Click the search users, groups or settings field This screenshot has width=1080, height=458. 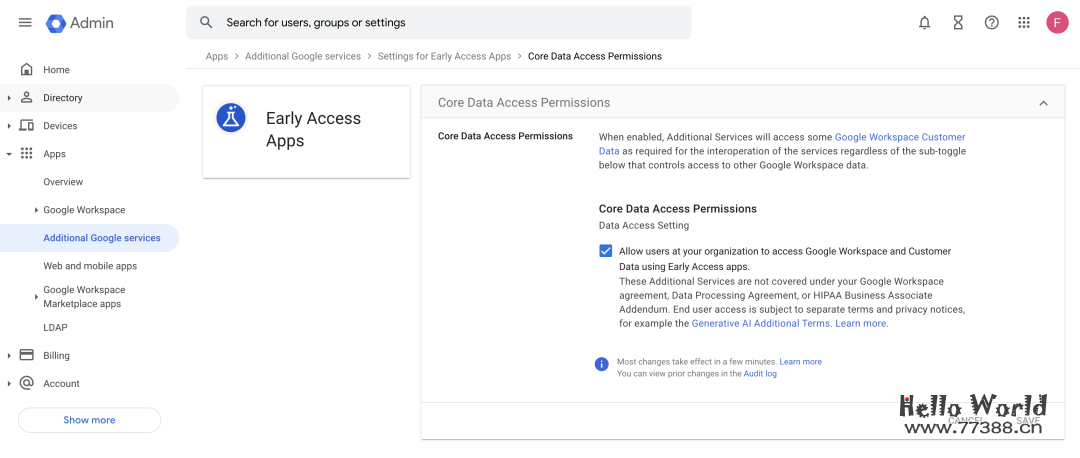coord(439,23)
